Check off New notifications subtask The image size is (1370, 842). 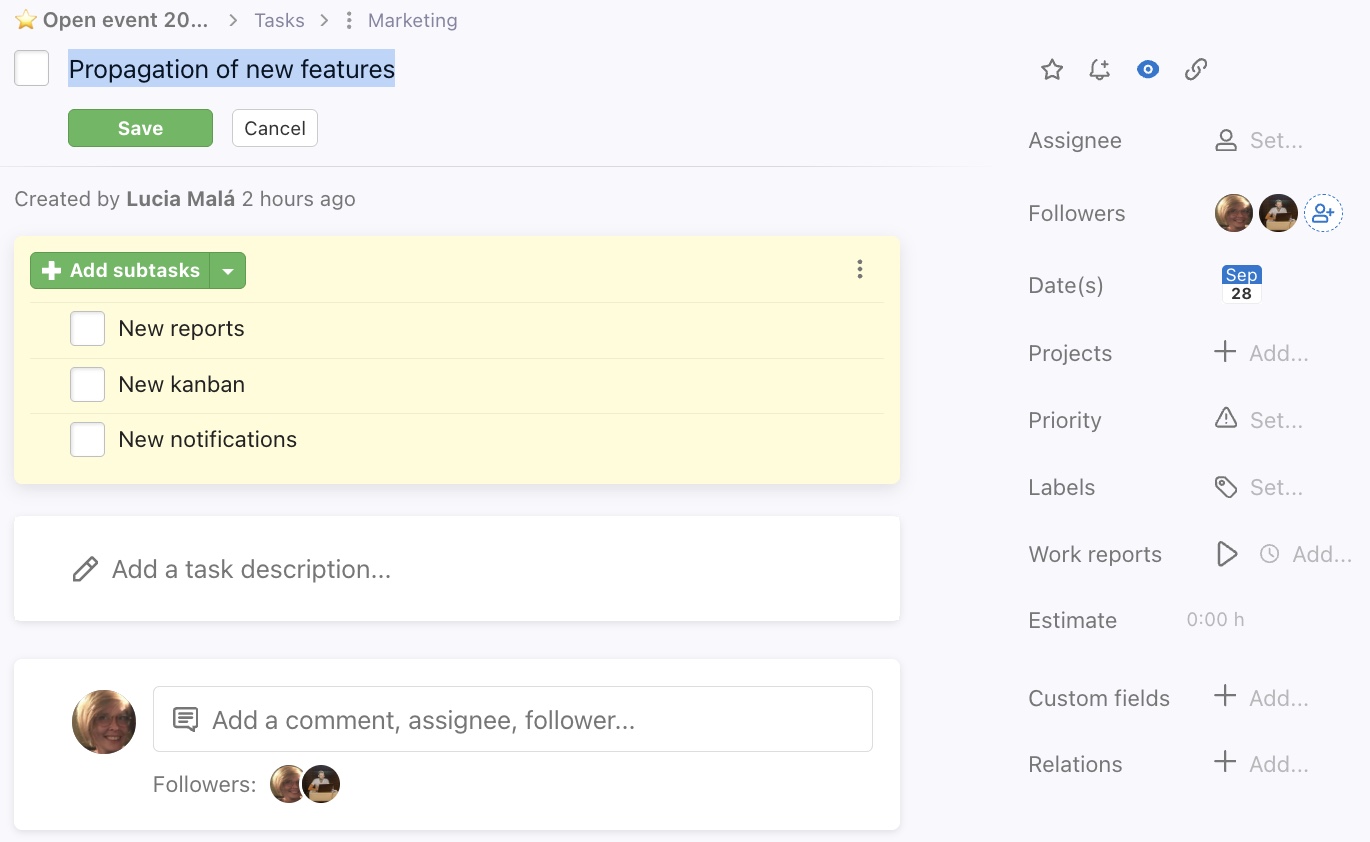coord(88,439)
